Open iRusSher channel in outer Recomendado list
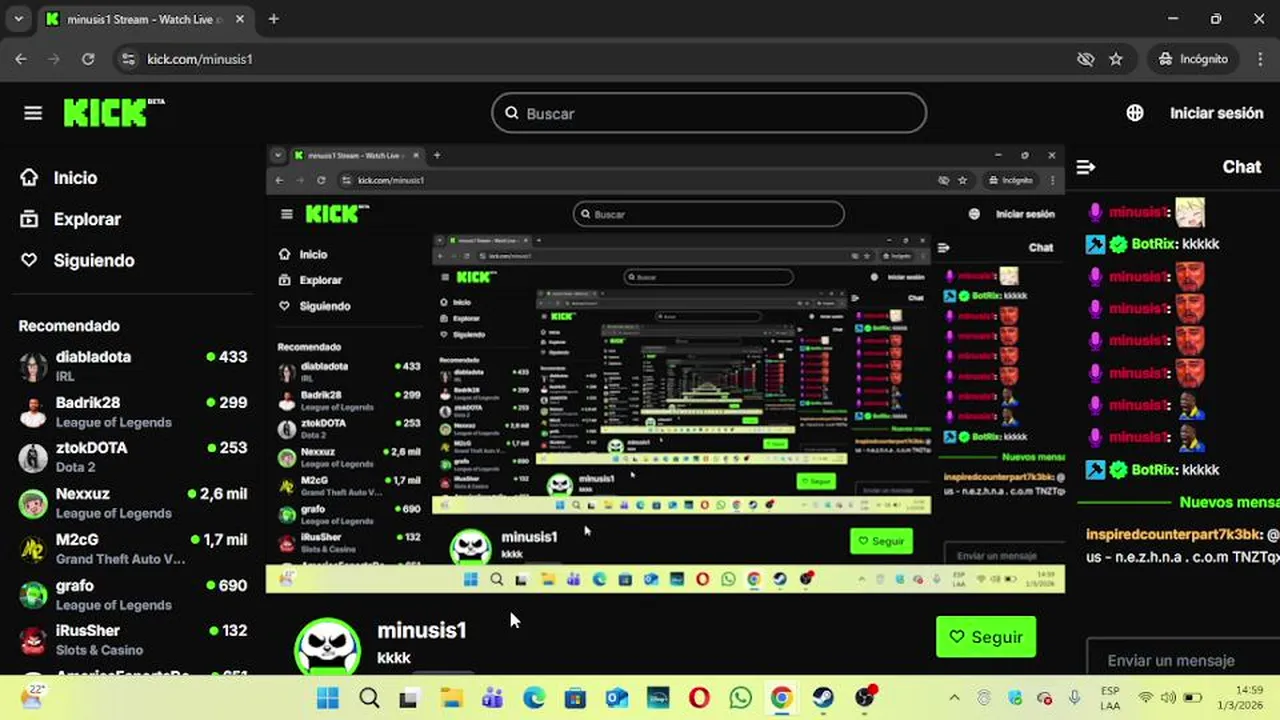The width and height of the screenshot is (1280, 720). 133,639
